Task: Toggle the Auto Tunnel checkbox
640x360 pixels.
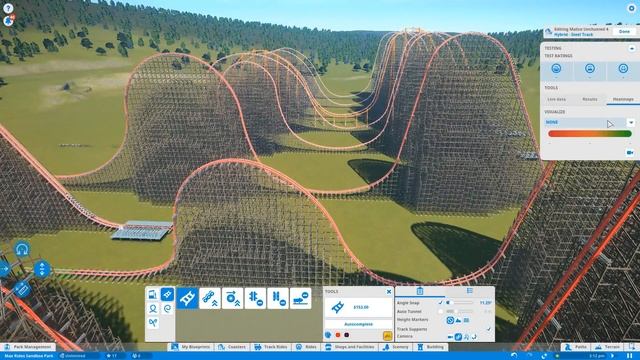Action: click(440, 311)
